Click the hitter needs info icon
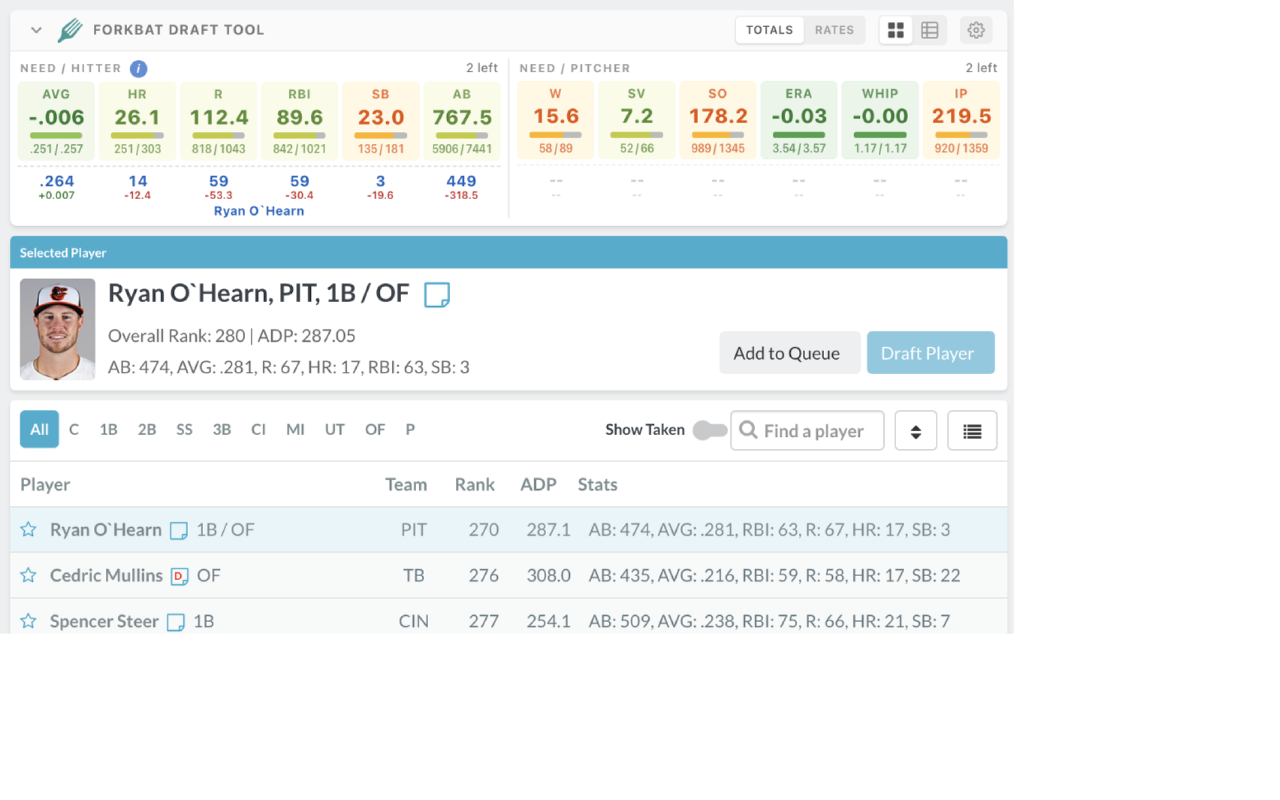Screen dimensions: 1280x800 [x=139, y=68]
